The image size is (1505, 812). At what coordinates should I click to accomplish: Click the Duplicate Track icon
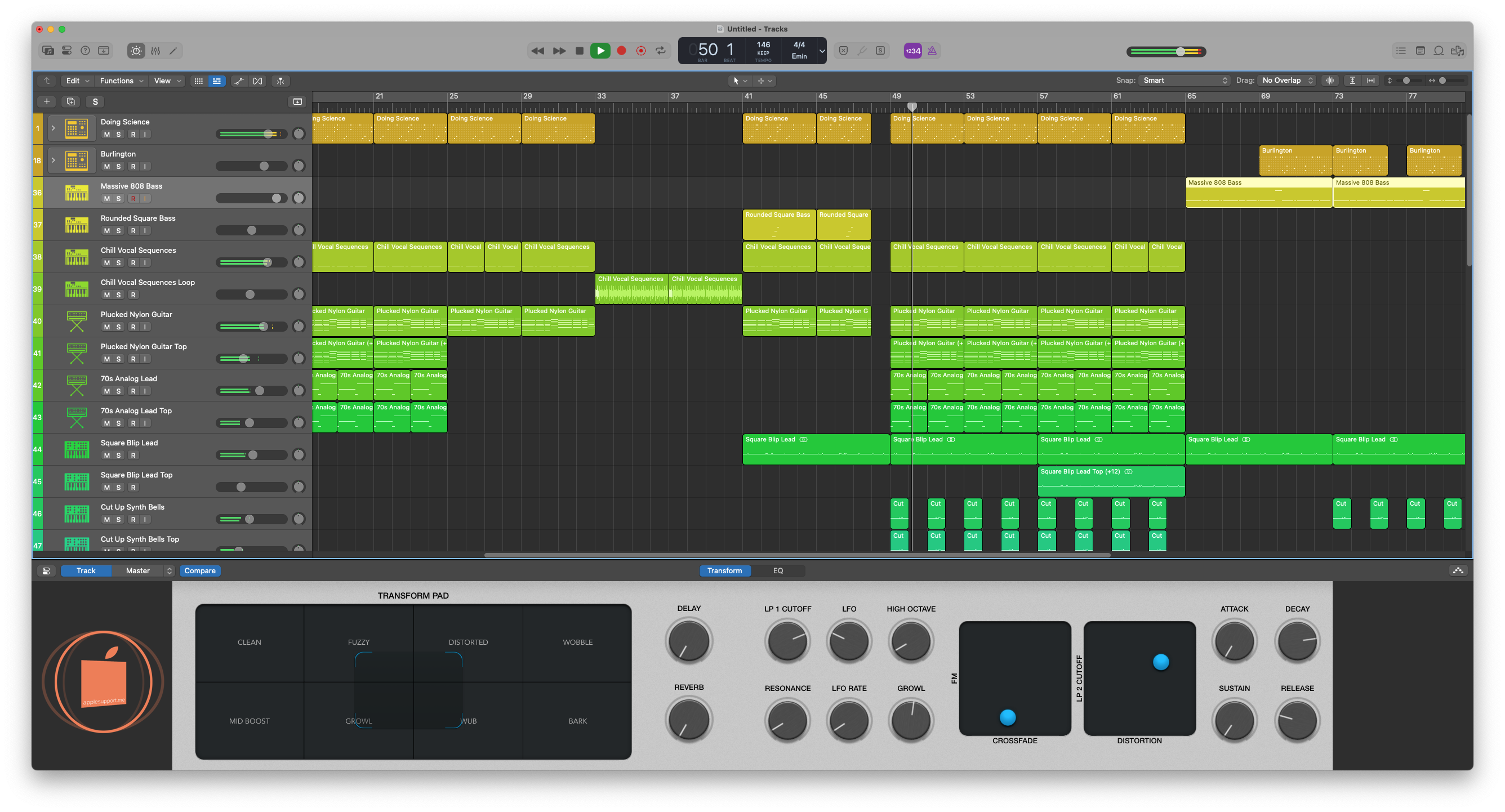71,102
